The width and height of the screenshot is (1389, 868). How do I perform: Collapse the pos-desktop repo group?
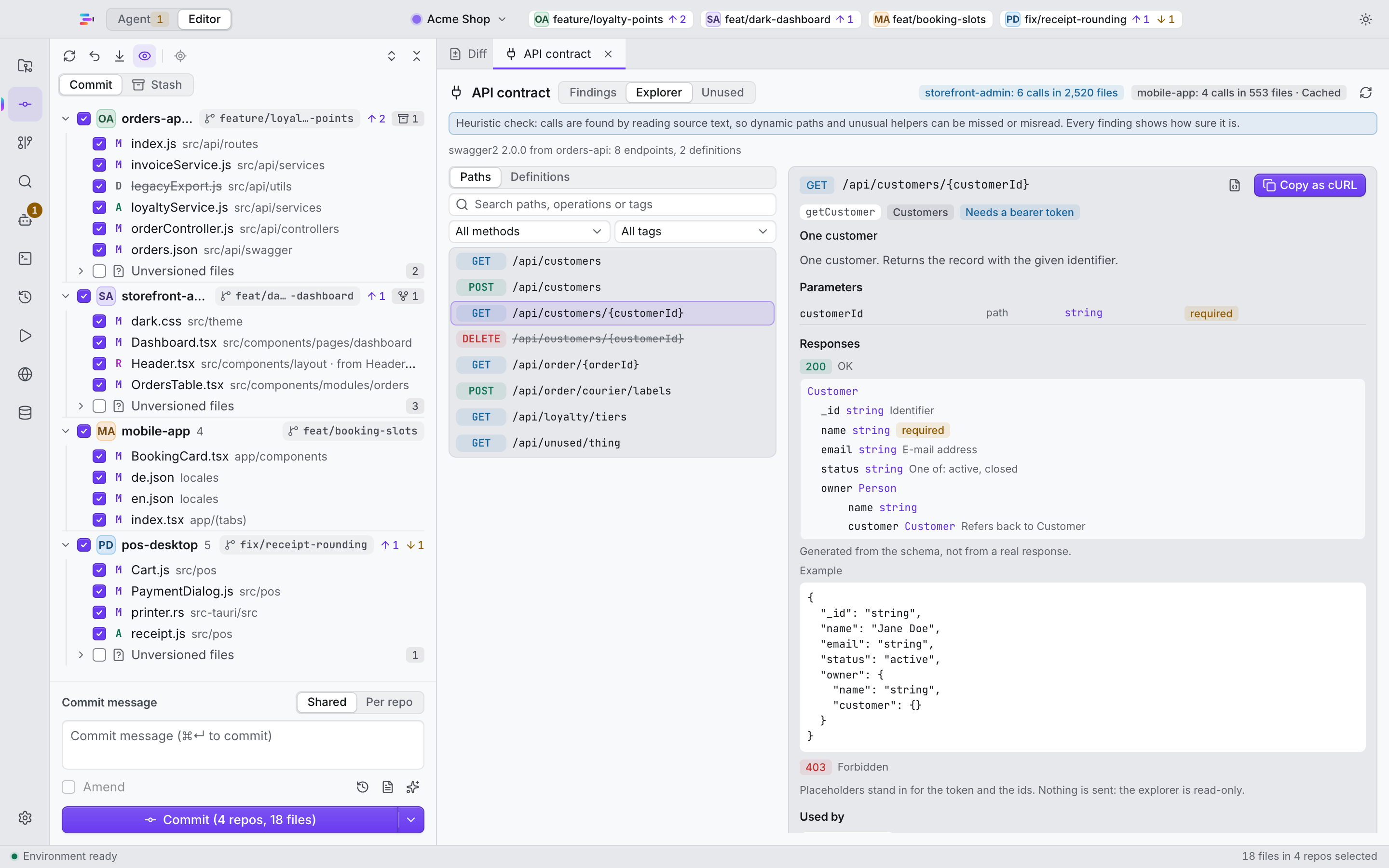[66, 545]
